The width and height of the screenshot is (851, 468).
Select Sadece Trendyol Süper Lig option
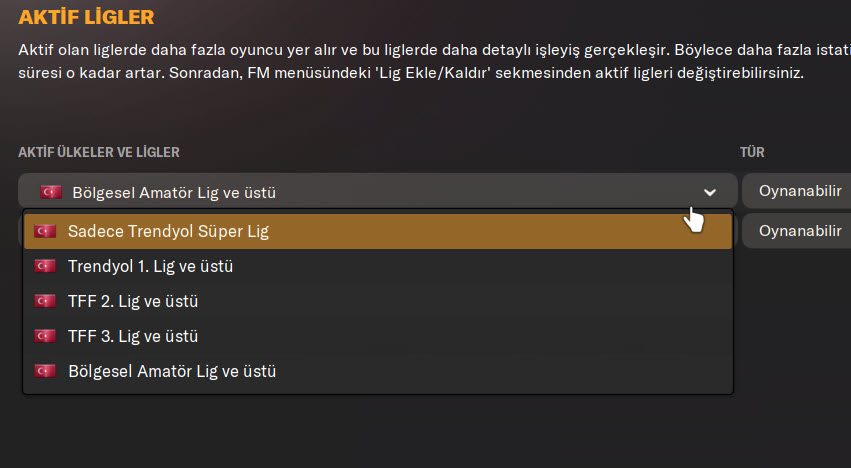tap(168, 231)
